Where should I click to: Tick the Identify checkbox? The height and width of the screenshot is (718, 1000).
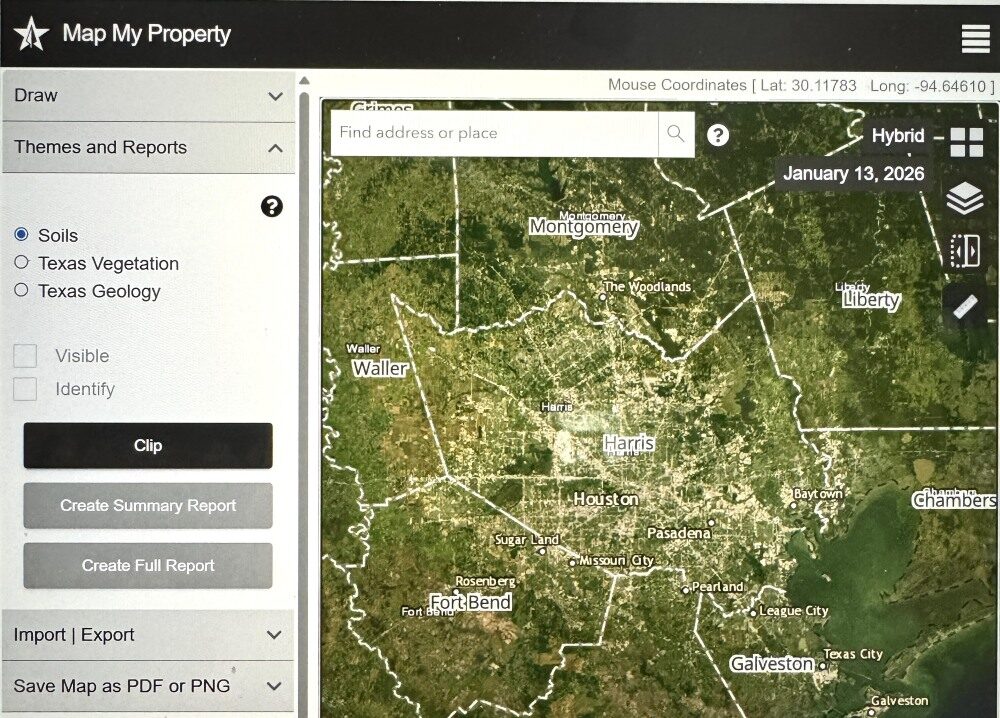point(26,389)
